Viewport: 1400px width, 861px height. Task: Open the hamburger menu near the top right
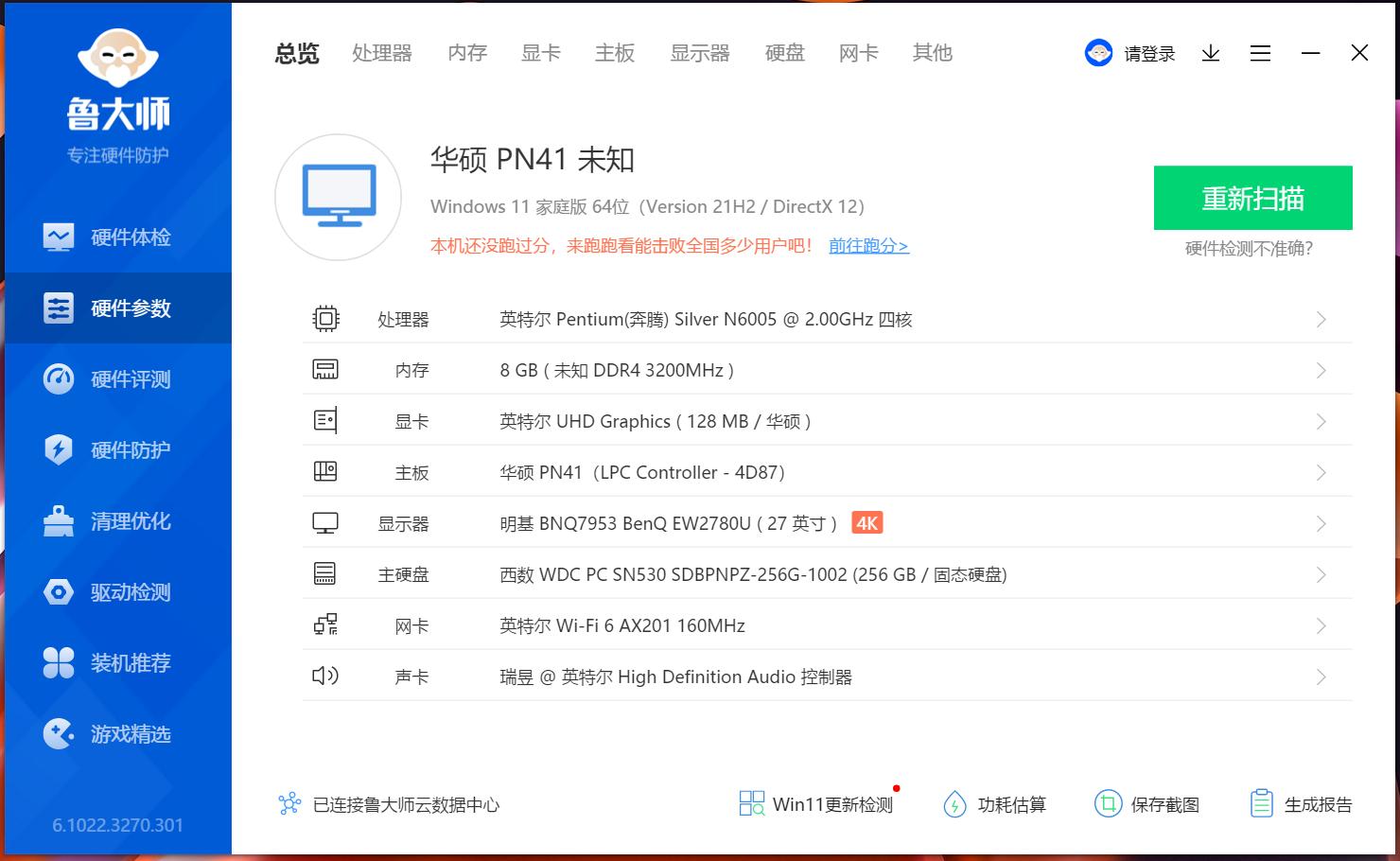1260,53
